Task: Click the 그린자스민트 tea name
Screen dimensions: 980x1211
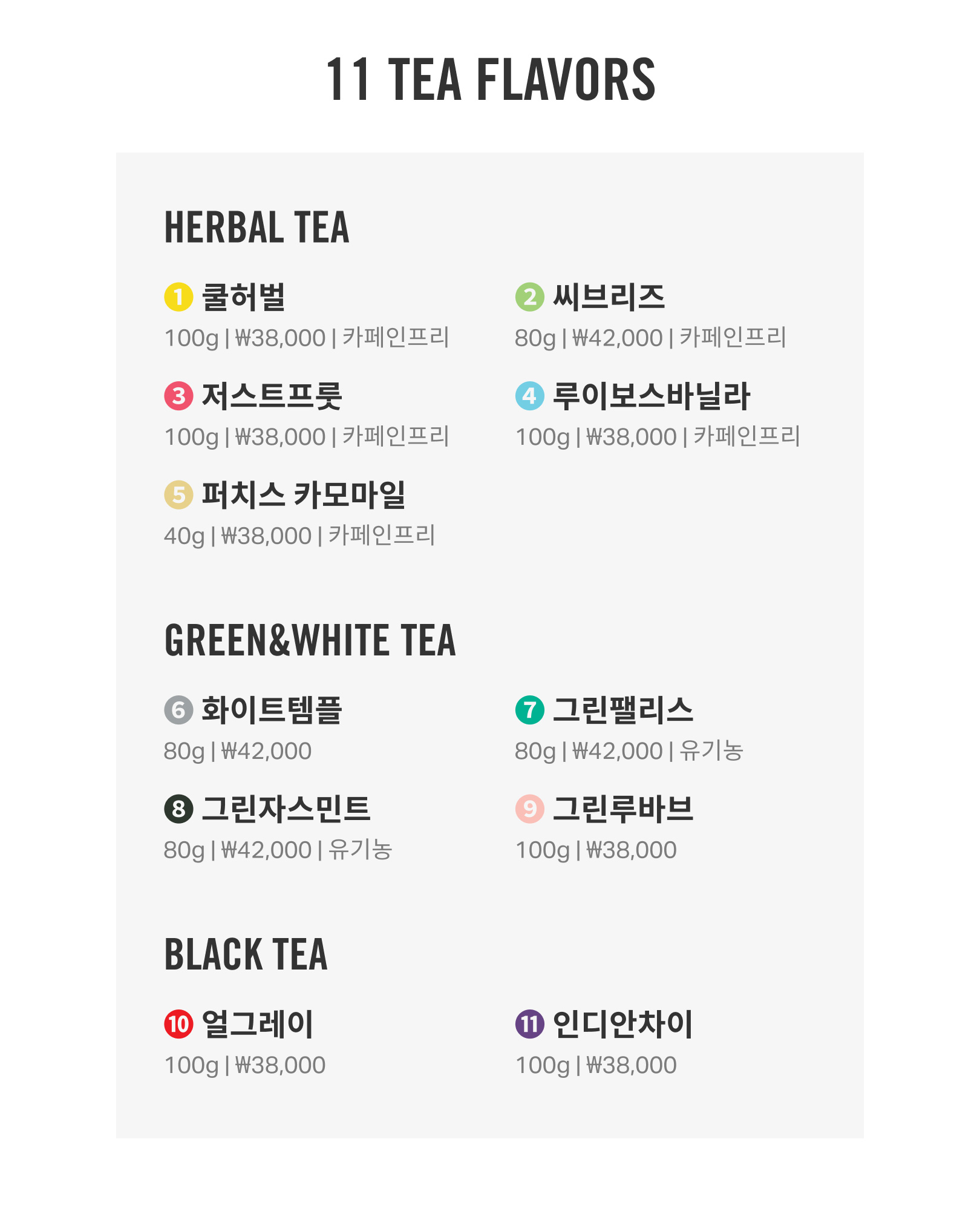Action: coord(286,809)
